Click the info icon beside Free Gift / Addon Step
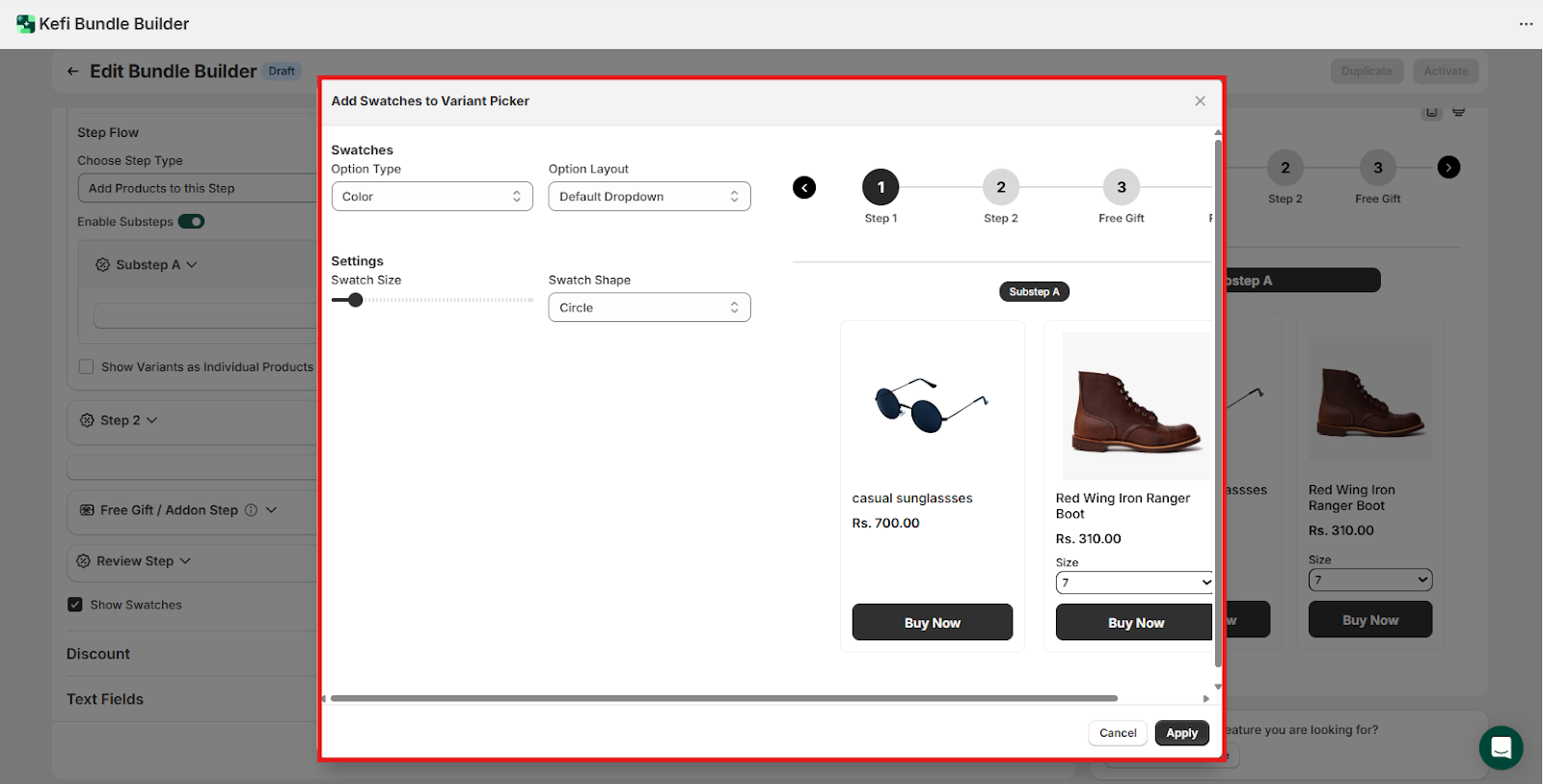Image resolution: width=1543 pixels, height=784 pixels. coord(251,510)
